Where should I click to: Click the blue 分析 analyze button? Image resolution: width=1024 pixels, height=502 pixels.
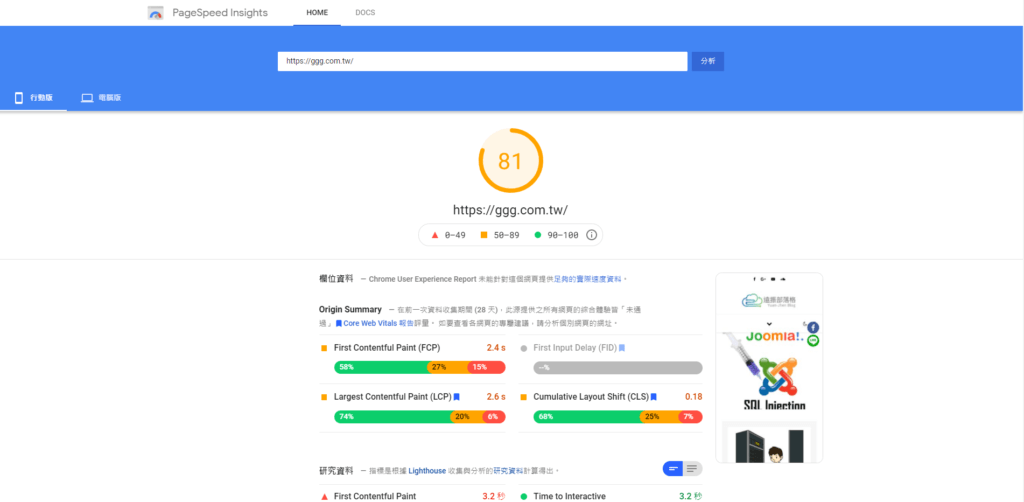point(708,61)
